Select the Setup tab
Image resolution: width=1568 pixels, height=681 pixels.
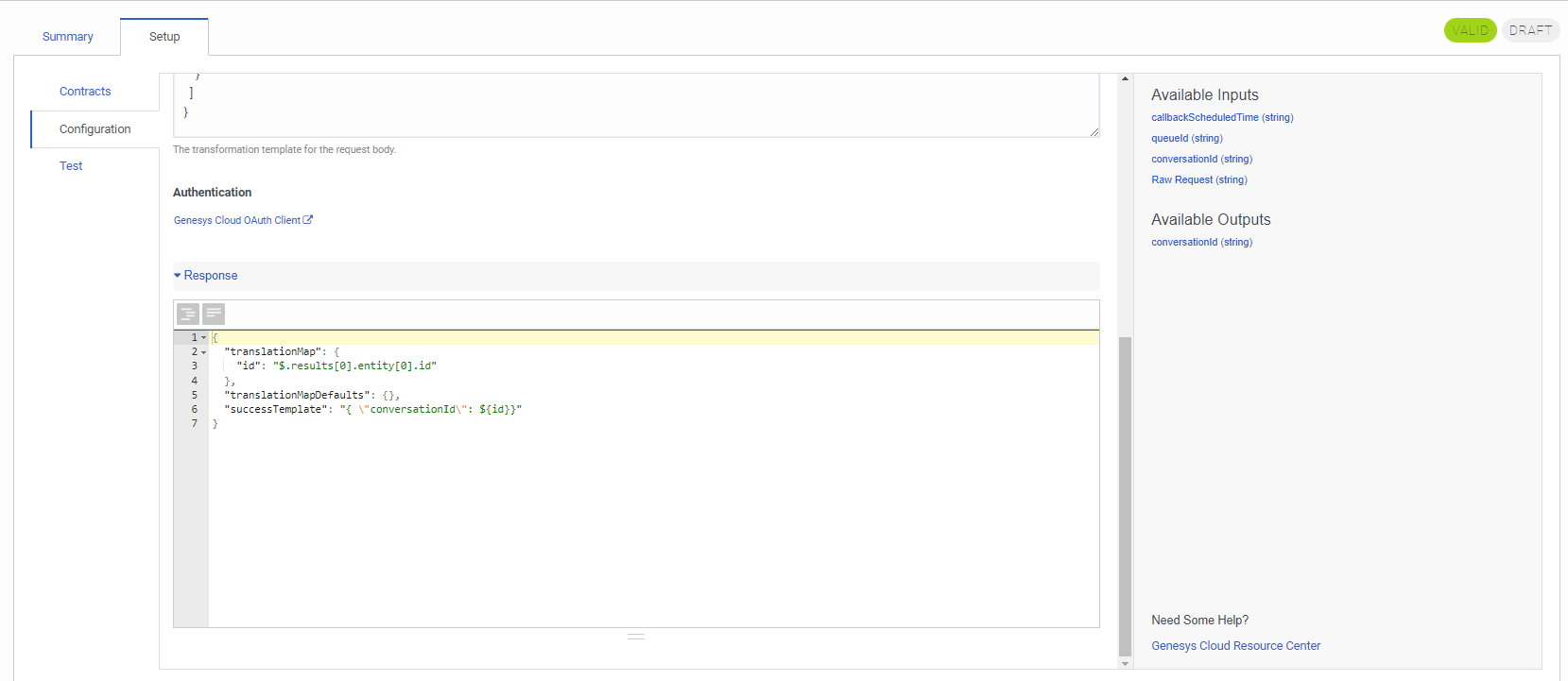pos(164,37)
